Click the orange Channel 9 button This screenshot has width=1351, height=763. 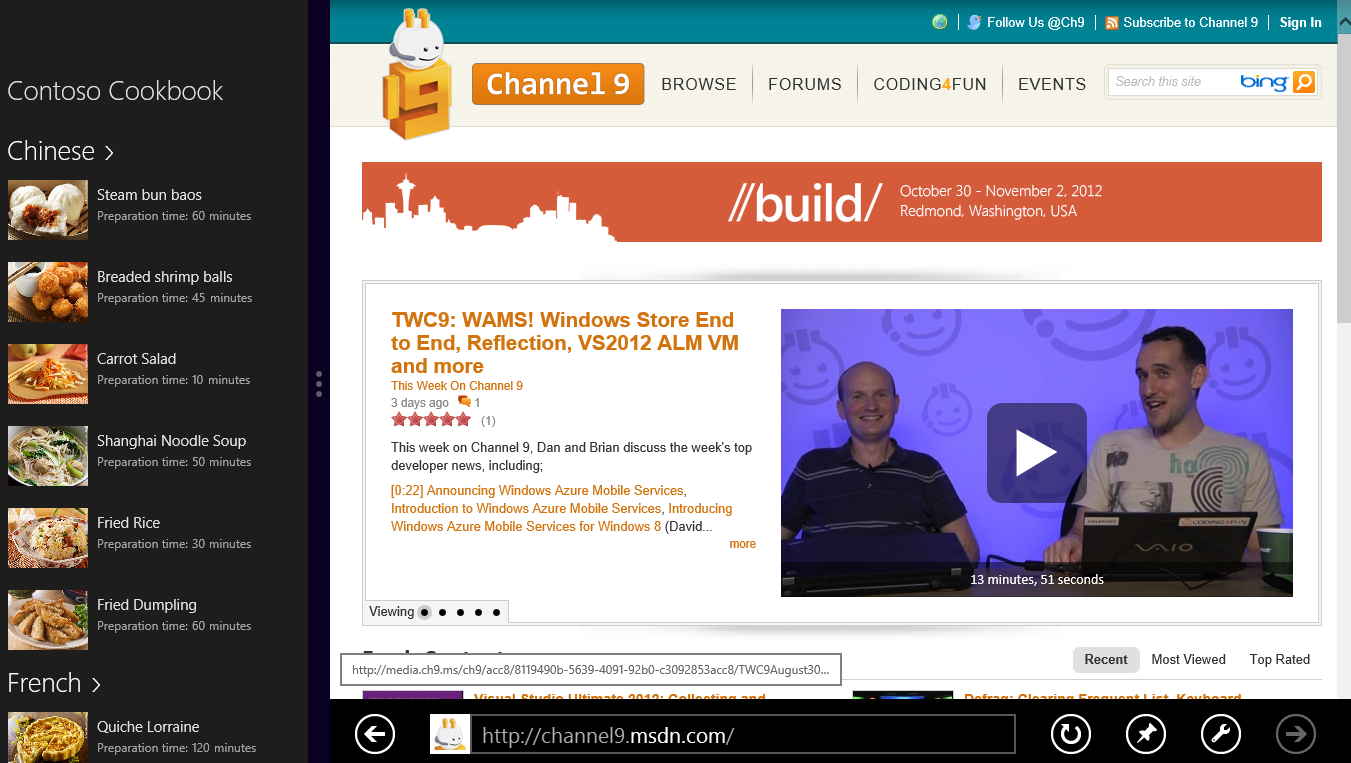(558, 84)
